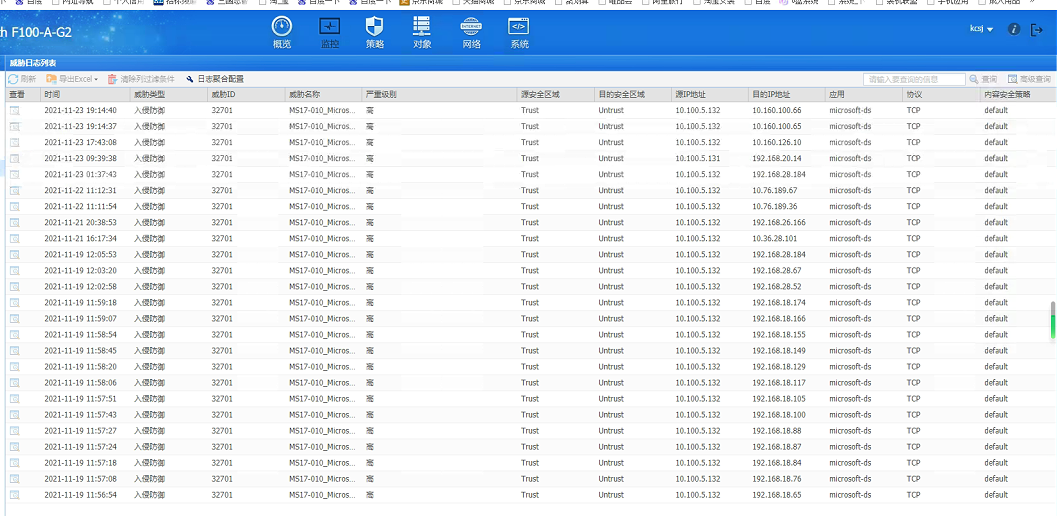Click 刷新 to refresh the log list
The image size is (1057, 516).
22,79
